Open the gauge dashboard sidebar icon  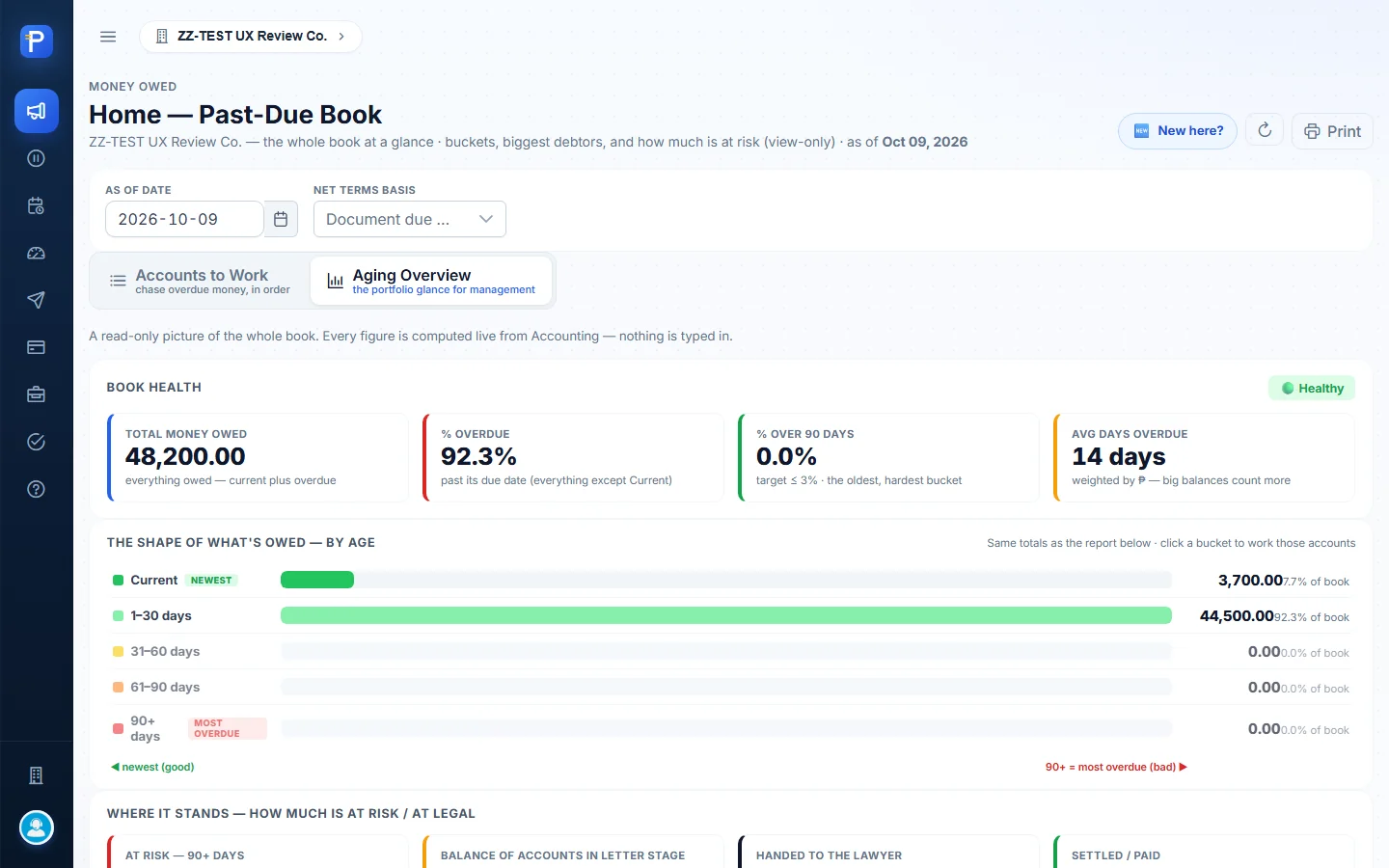point(37,253)
